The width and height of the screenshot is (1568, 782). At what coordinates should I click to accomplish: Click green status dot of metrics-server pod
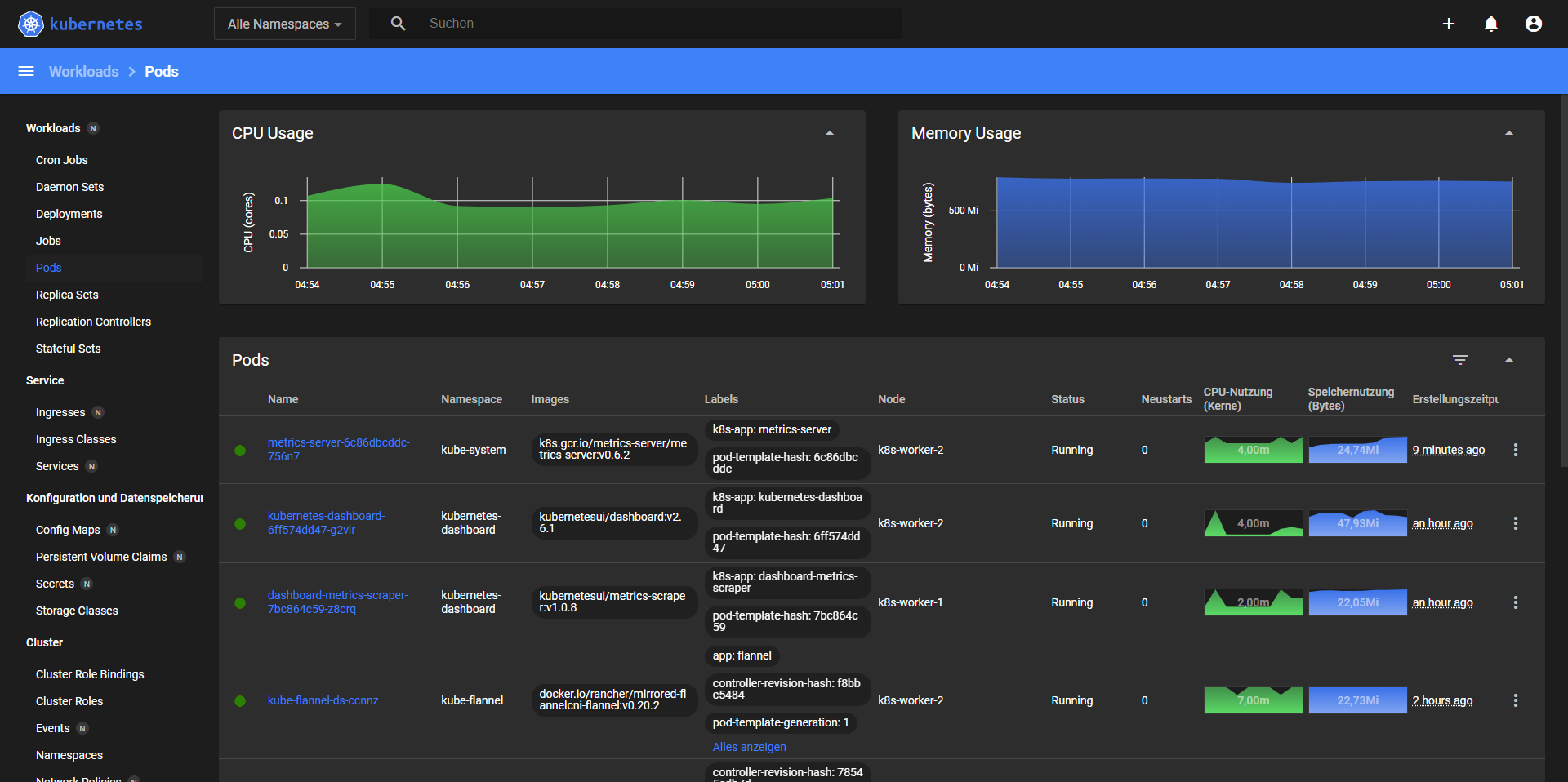[240, 451]
